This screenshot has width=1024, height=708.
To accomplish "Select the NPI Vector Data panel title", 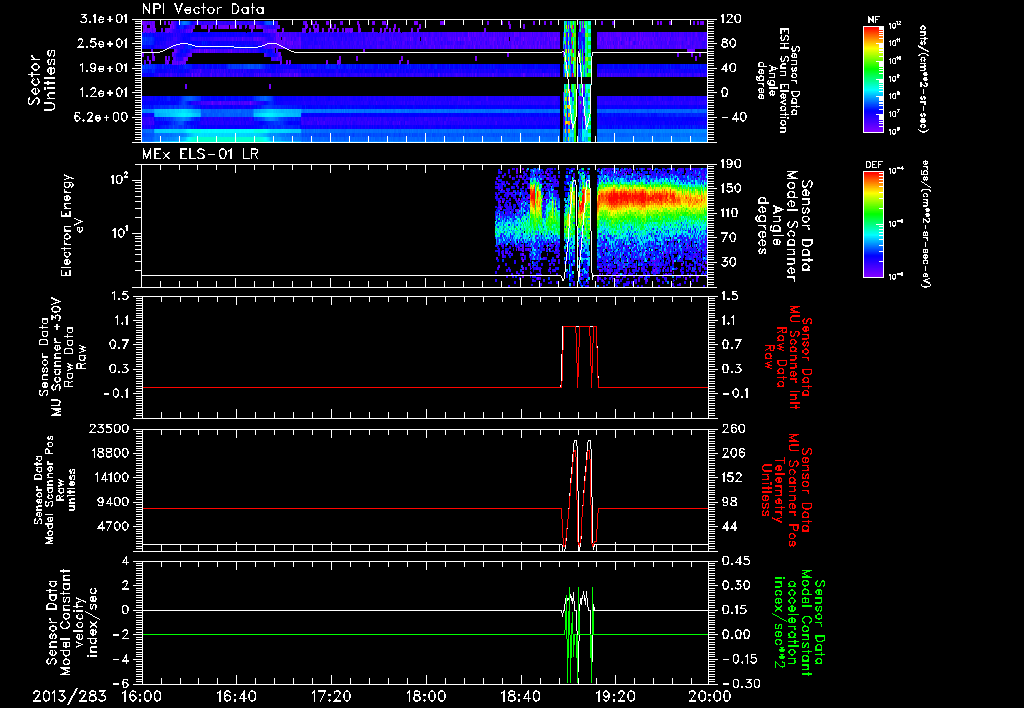I will pos(203,8).
